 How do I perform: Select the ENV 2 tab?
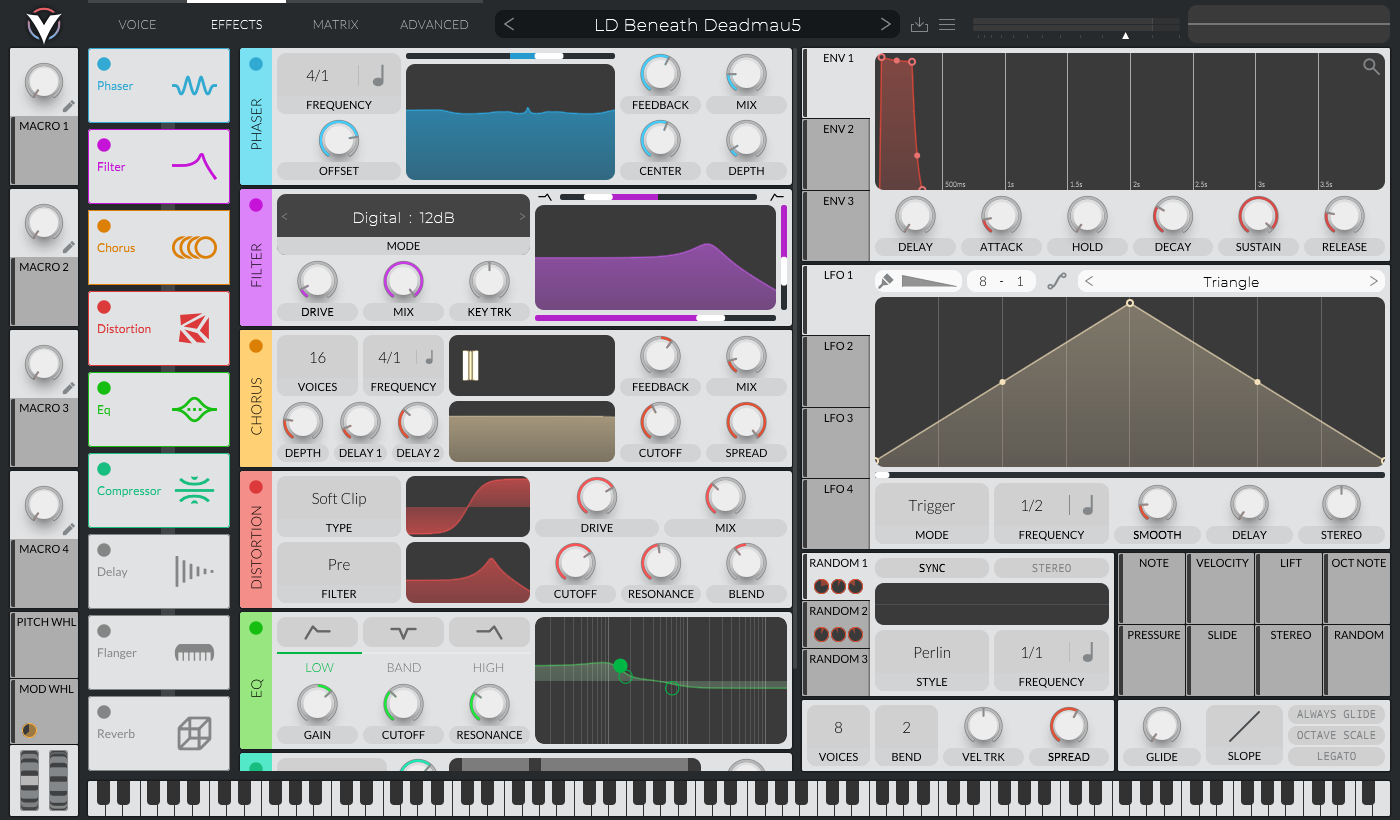pos(838,155)
